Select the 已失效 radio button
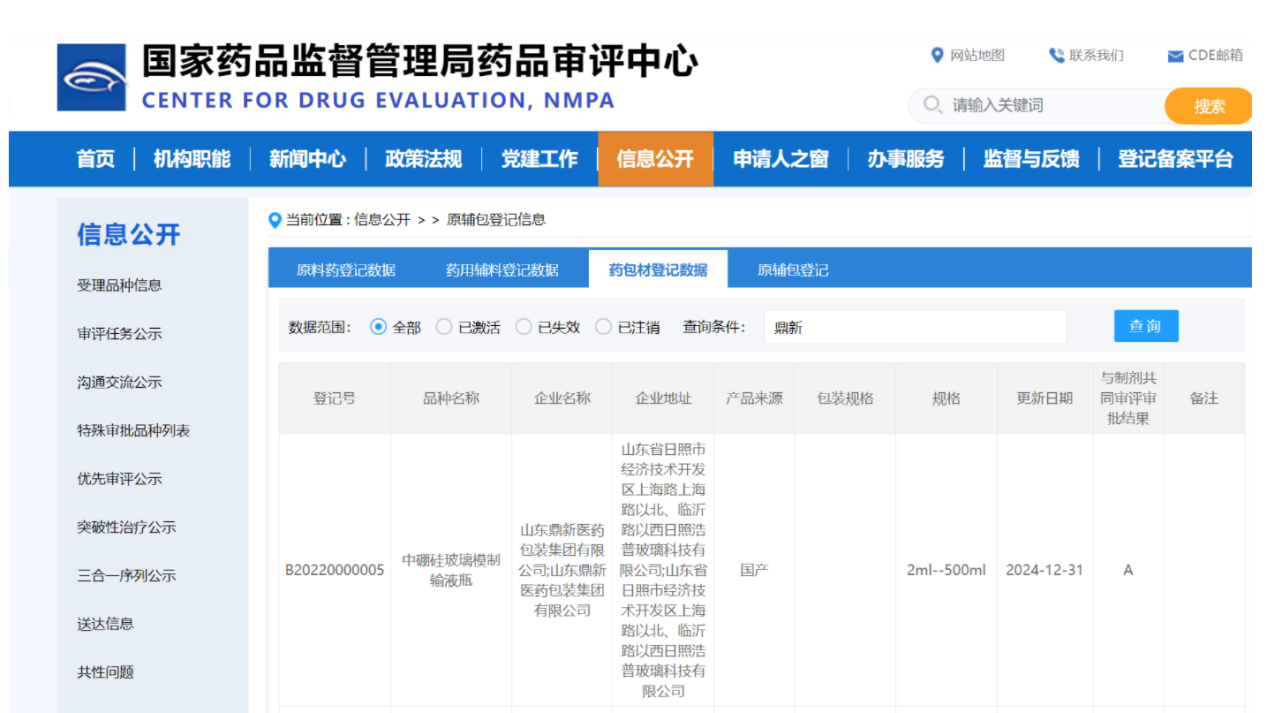This screenshot has height=713, width=1267. pos(523,327)
